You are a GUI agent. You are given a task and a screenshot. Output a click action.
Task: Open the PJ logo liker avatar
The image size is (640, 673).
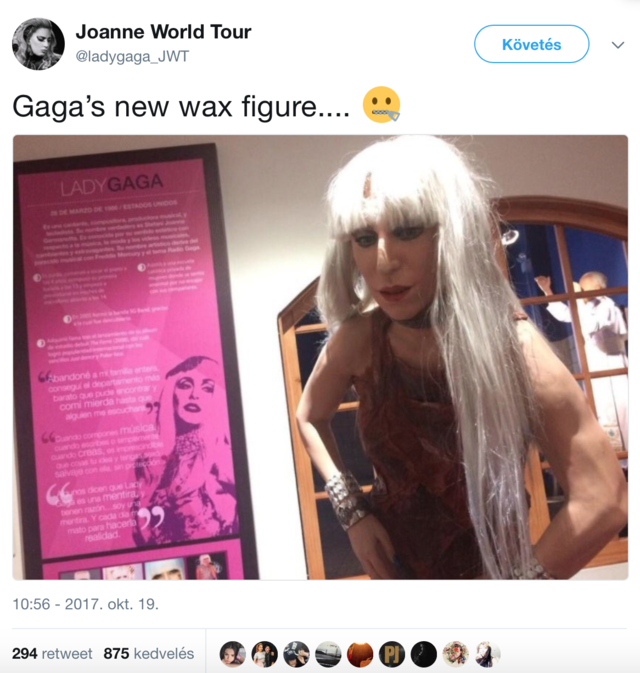392,654
